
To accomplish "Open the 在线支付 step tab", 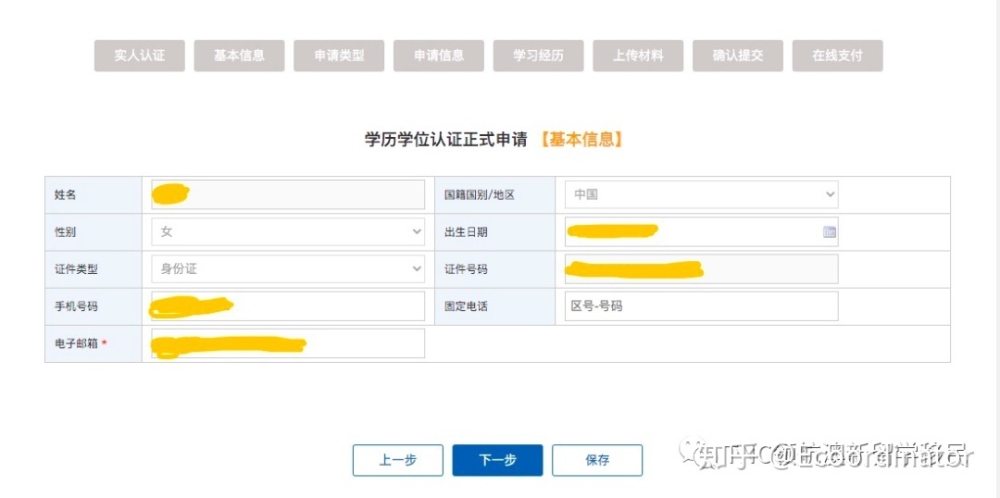I will click(837, 55).
